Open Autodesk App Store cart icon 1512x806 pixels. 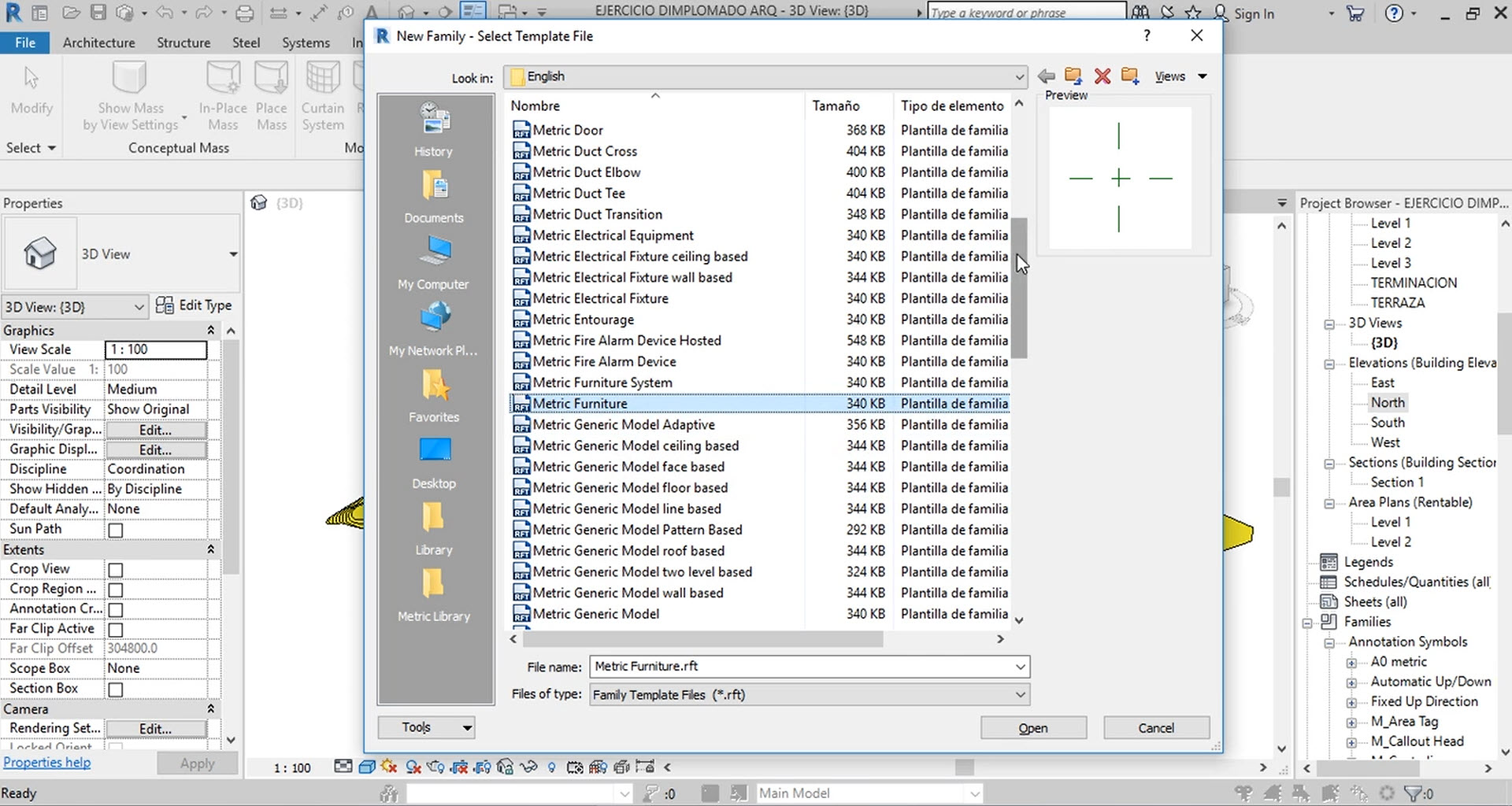pos(1355,13)
